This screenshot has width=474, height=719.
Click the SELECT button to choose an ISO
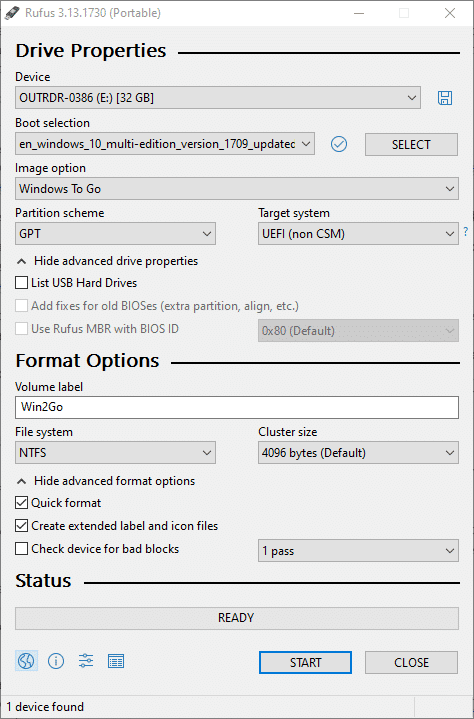(x=411, y=144)
